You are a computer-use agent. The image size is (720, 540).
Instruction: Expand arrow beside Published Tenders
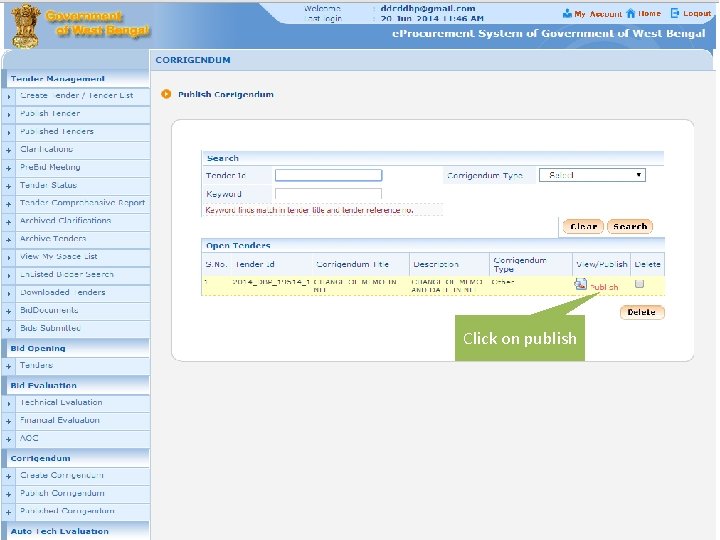coord(9,133)
